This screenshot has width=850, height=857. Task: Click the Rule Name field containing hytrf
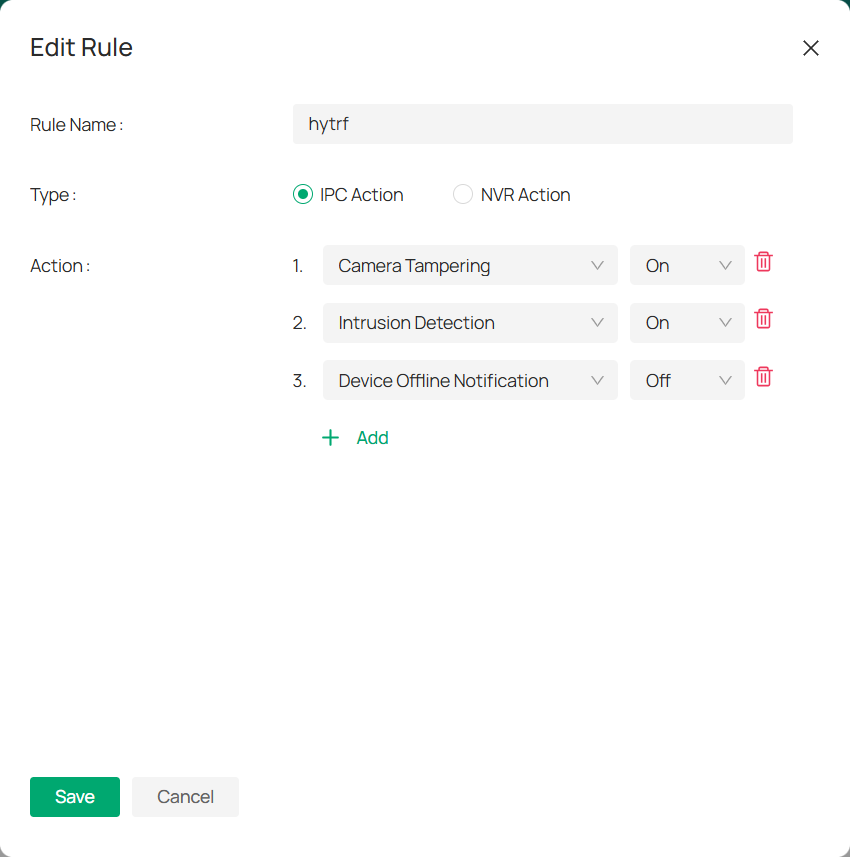[543, 124]
